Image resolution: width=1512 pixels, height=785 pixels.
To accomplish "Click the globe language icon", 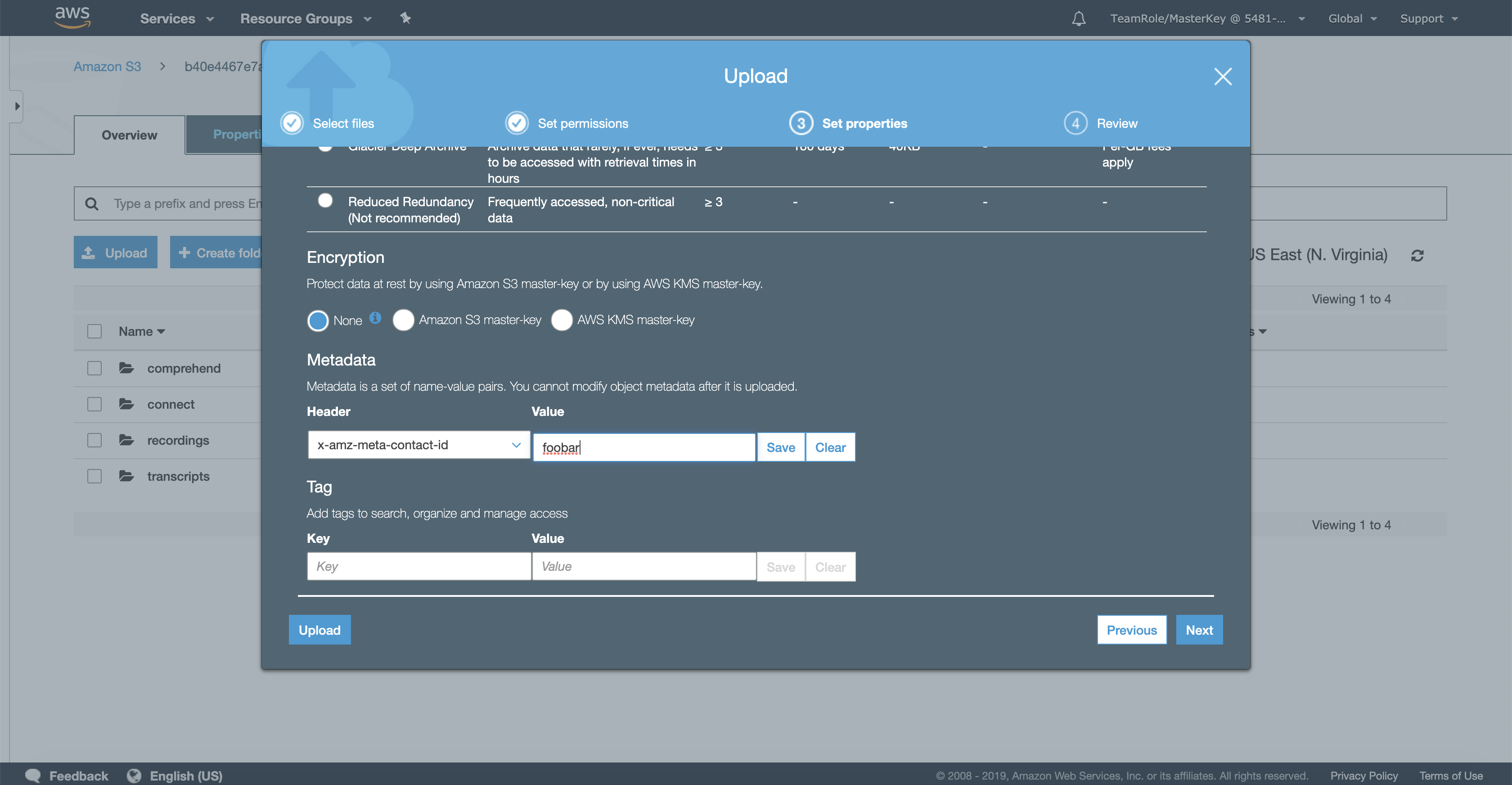I will point(135,775).
